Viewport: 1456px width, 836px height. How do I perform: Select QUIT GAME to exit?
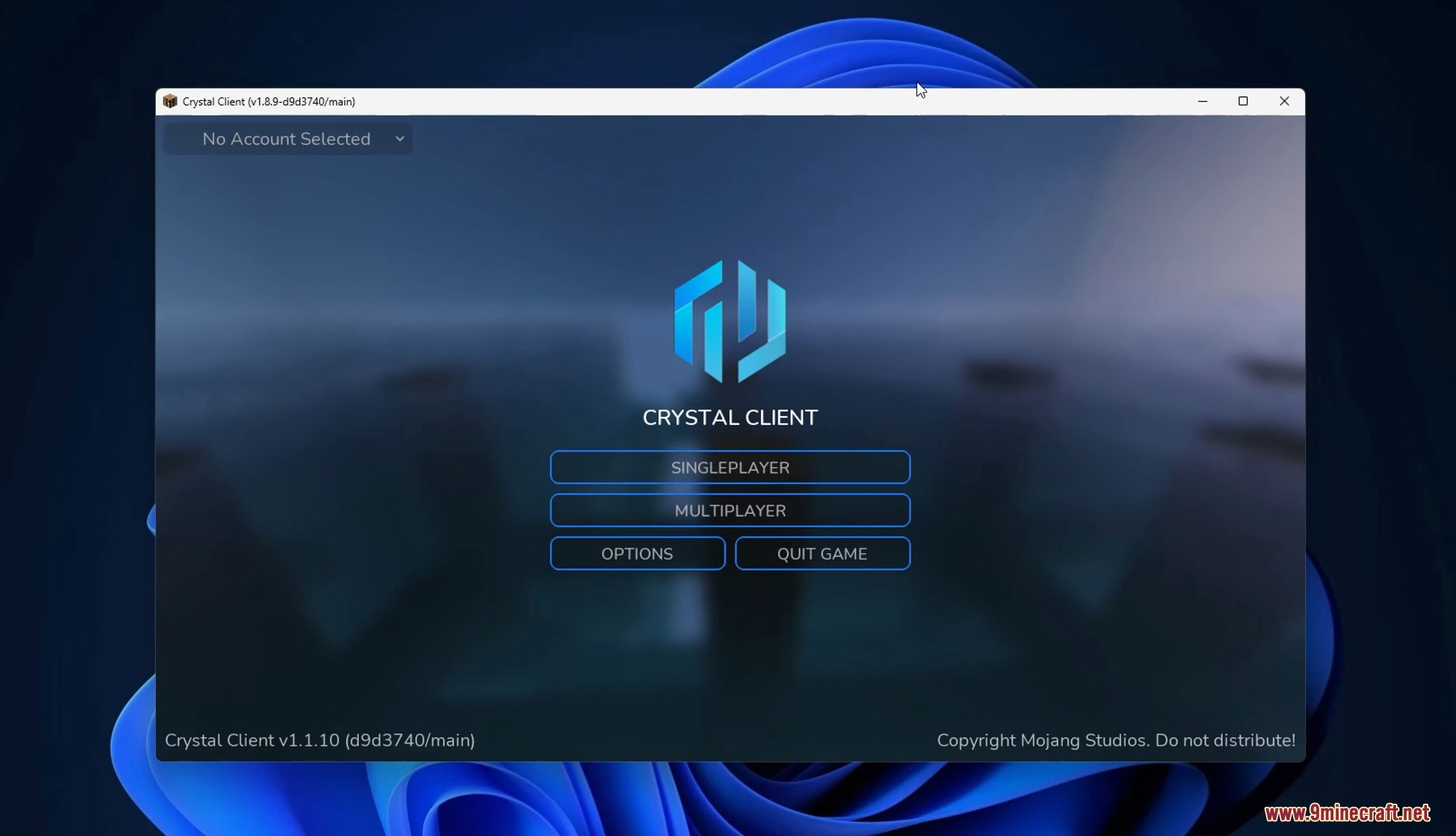[822, 553]
